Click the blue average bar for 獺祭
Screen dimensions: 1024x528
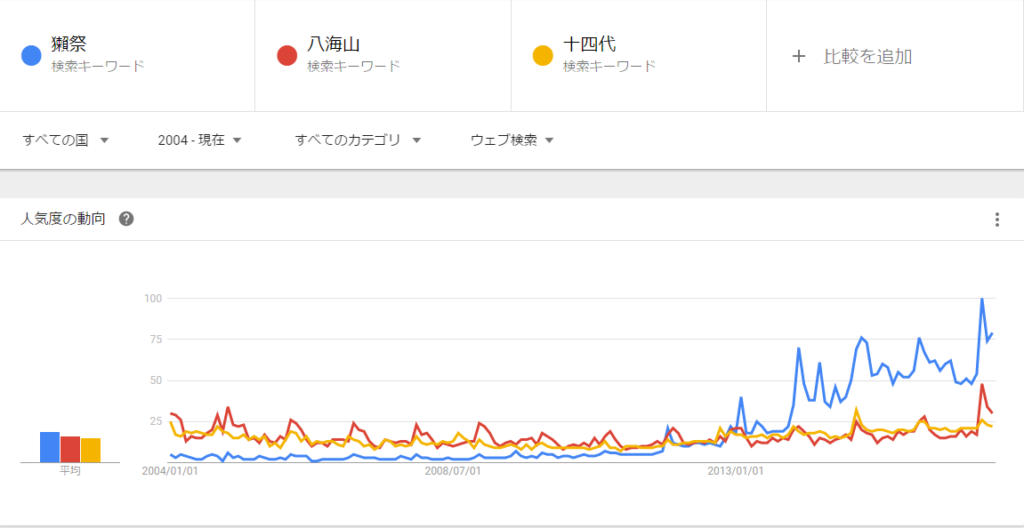[x=49, y=447]
